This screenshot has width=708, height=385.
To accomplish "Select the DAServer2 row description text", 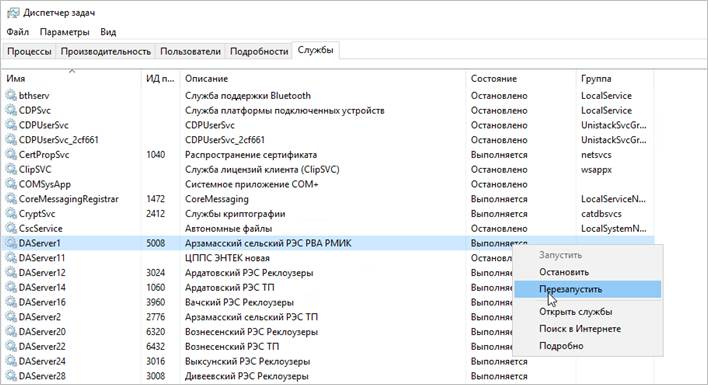I will (x=251, y=317).
